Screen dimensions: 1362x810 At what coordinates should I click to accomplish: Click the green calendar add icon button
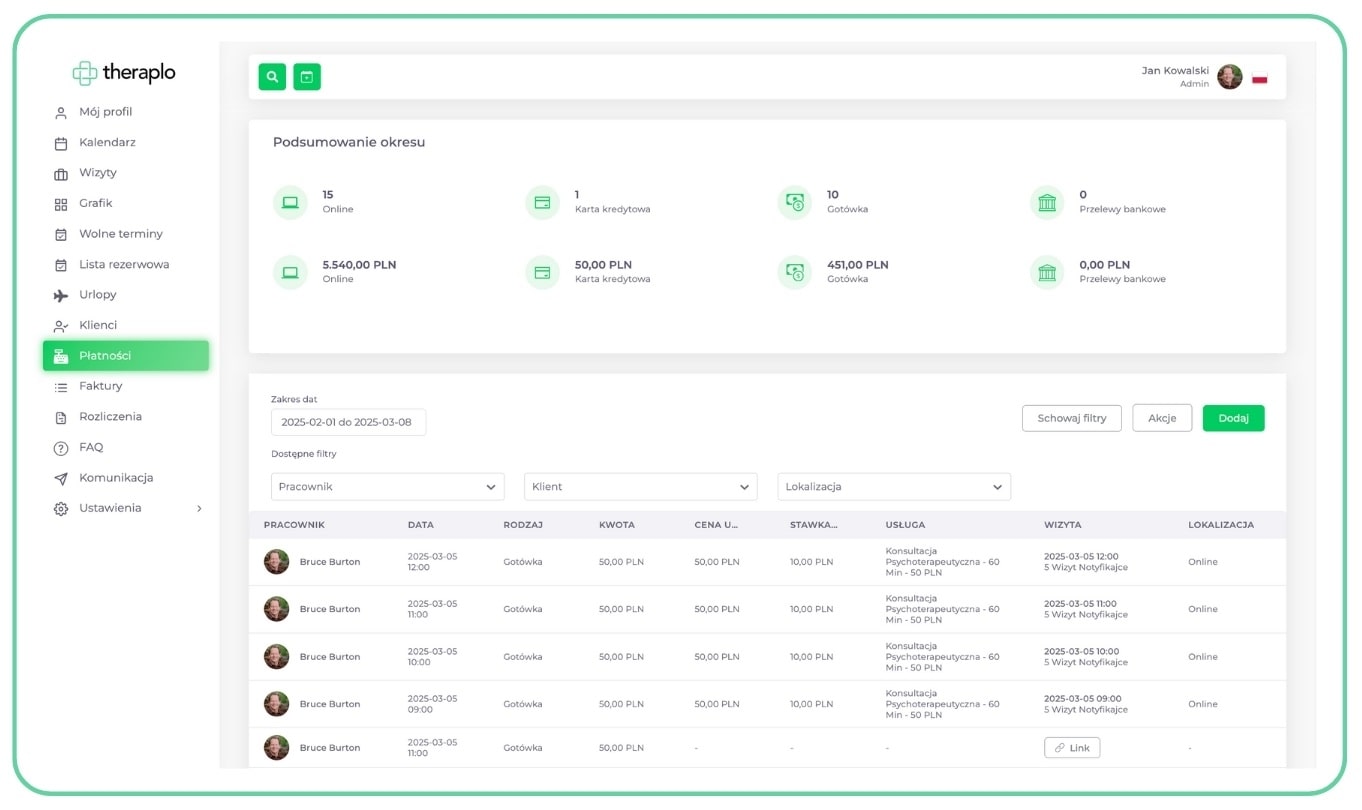tap(307, 77)
